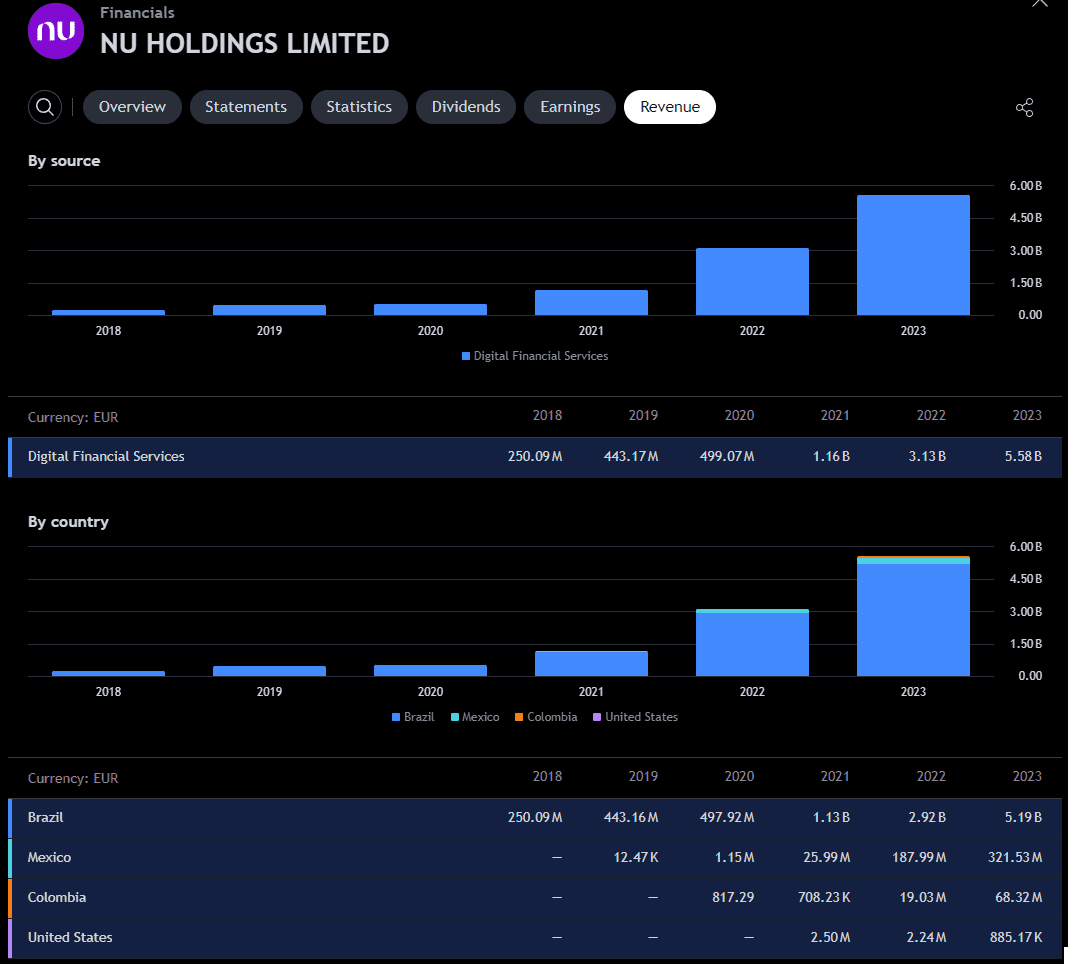1068x964 pixels.
Task: Switch to the Overview tab
Action: (132, 107)
